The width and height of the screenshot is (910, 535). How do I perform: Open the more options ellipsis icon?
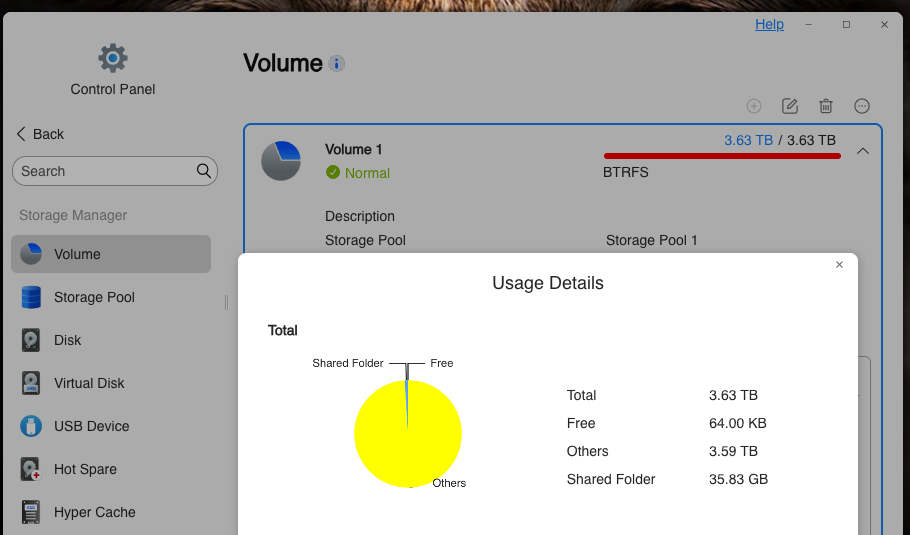click(x=862, y=106)
